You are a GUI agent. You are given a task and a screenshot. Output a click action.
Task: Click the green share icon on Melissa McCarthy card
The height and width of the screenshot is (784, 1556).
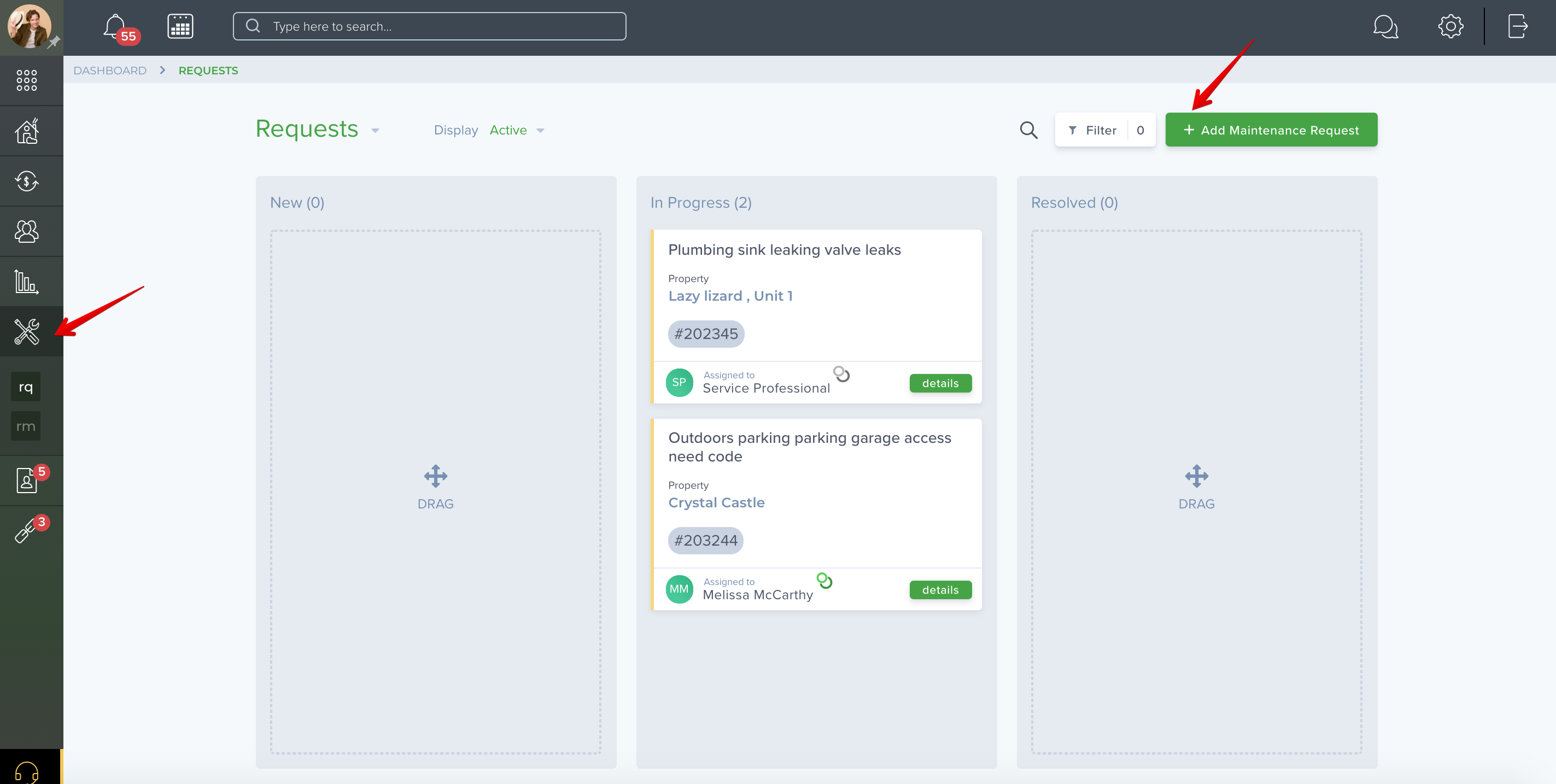[x=824, y=581]
